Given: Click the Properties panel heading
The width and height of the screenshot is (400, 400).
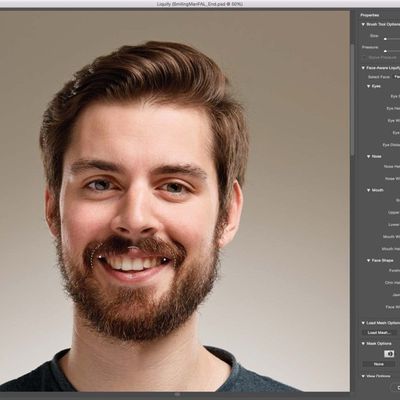Looking at the screenshot, I should tap(369, 15).
